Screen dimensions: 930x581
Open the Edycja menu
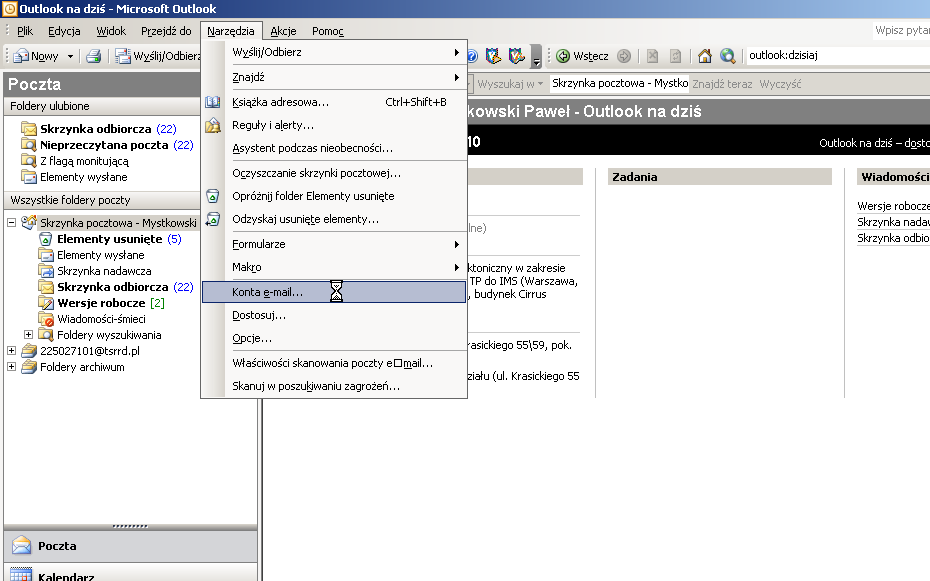[64, 31]
